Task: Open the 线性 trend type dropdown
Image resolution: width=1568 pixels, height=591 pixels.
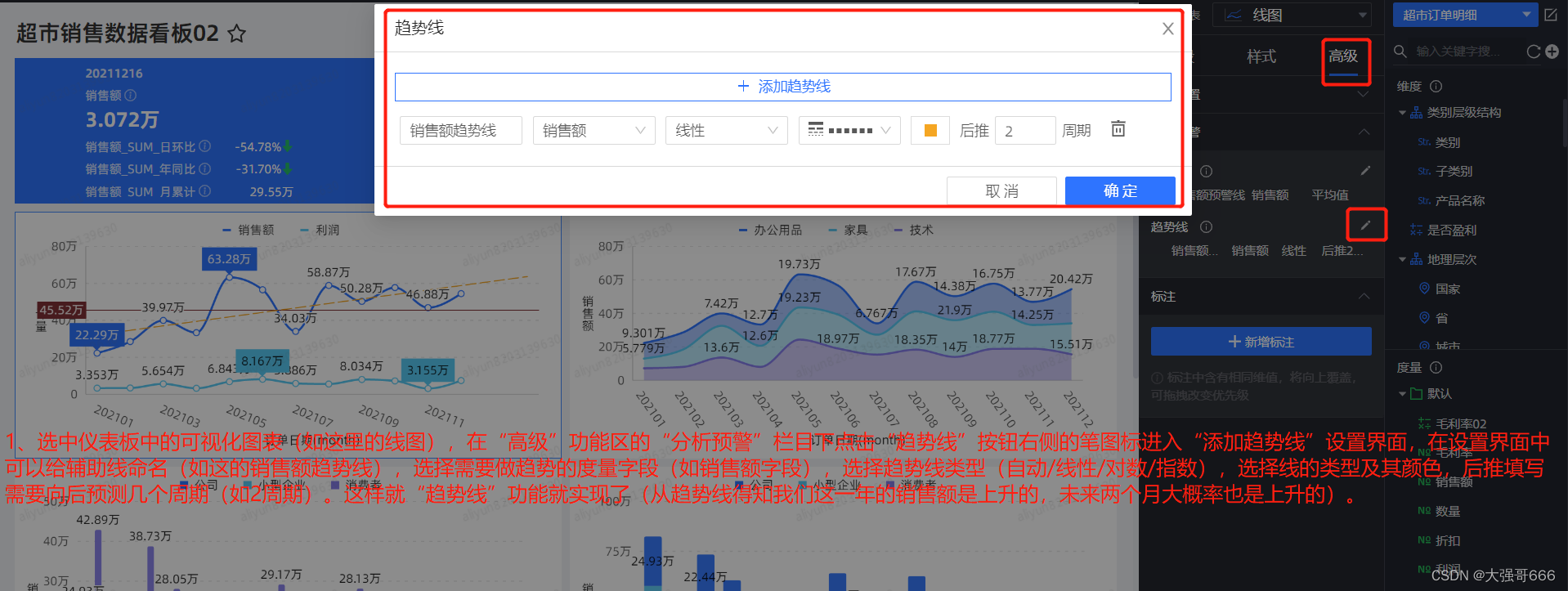Action: click(x=727, y=130)
